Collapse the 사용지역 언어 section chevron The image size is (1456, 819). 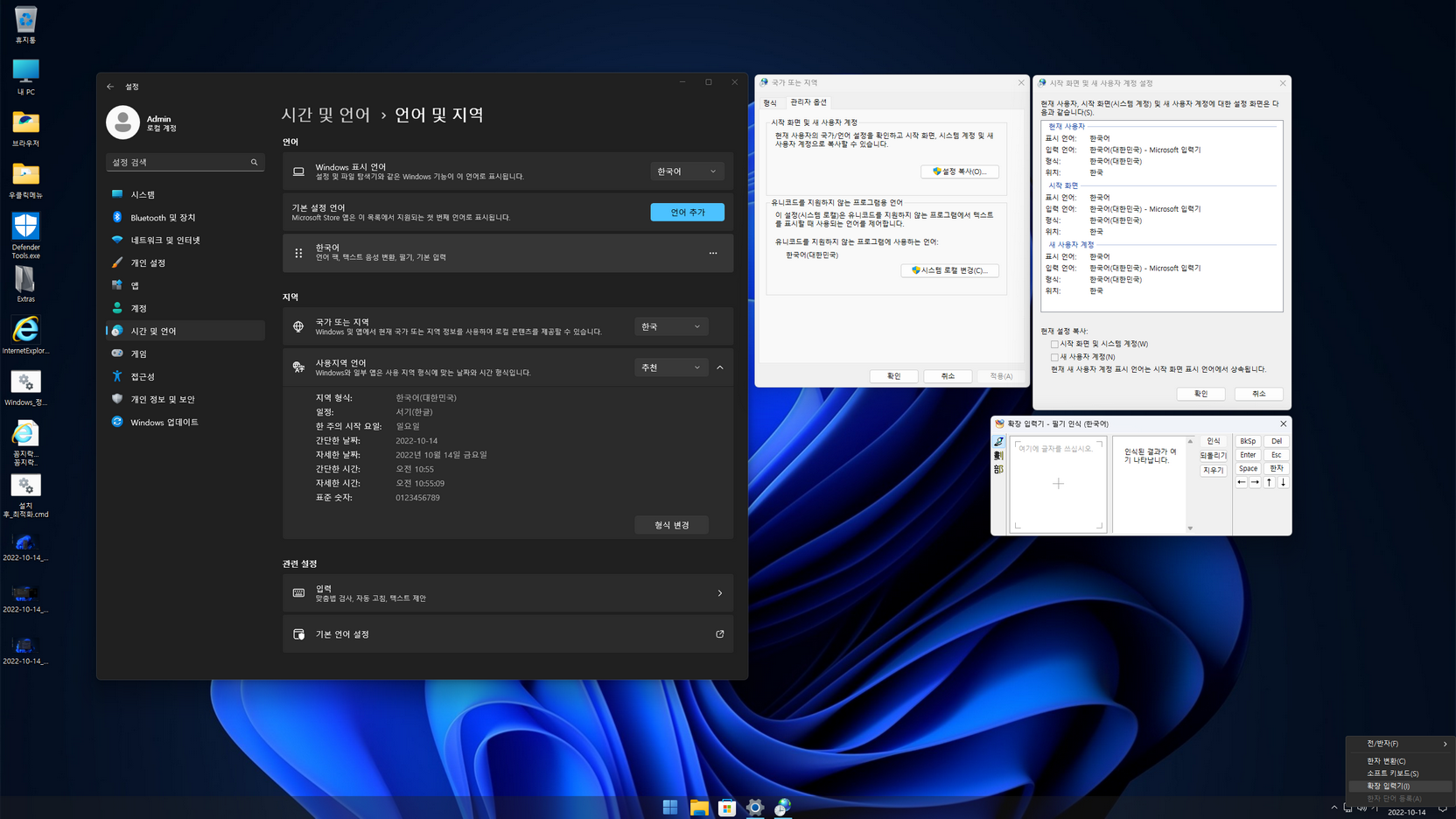[x=720, y=367]
